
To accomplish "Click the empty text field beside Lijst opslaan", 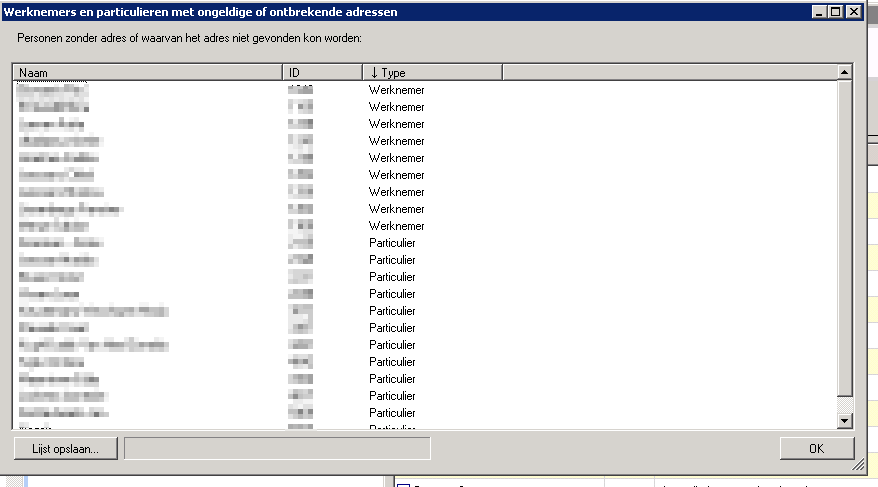I will 277,448.
